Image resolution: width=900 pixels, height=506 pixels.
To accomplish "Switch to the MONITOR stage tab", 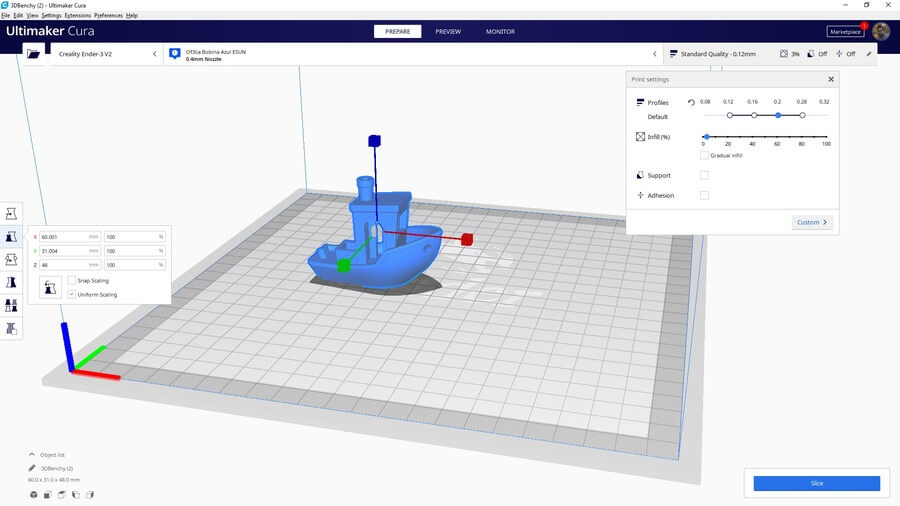I will tap(501, 32).
